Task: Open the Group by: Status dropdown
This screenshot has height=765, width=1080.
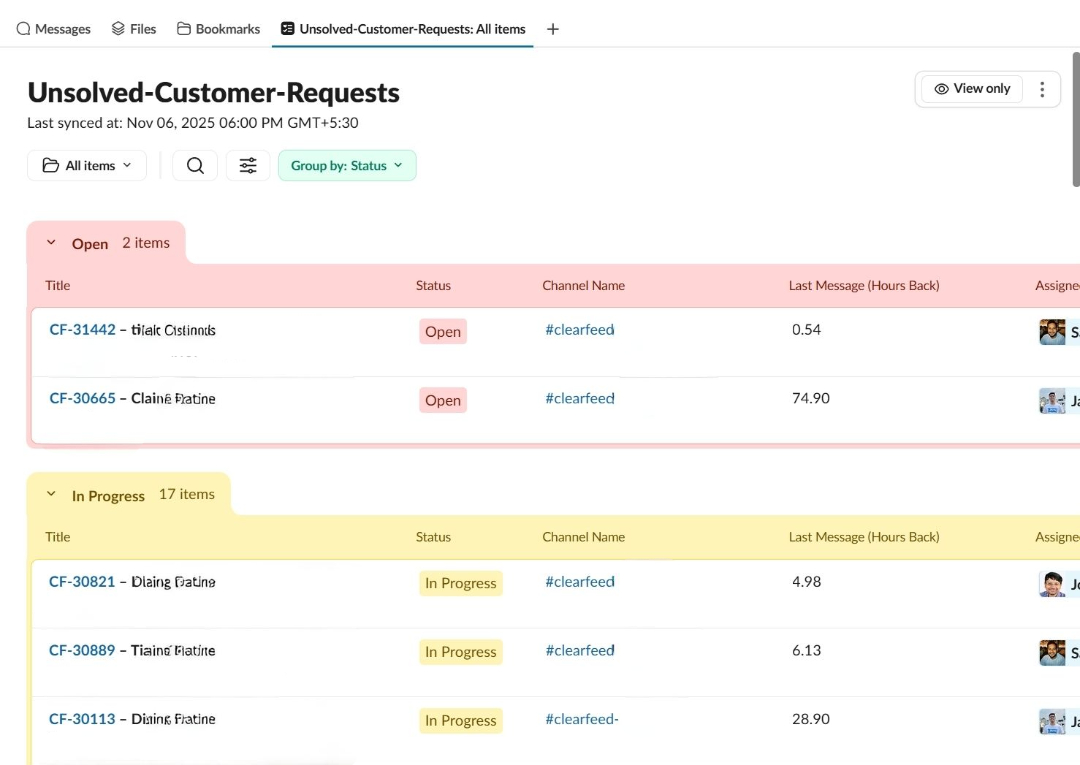Action: click(347, 165)
